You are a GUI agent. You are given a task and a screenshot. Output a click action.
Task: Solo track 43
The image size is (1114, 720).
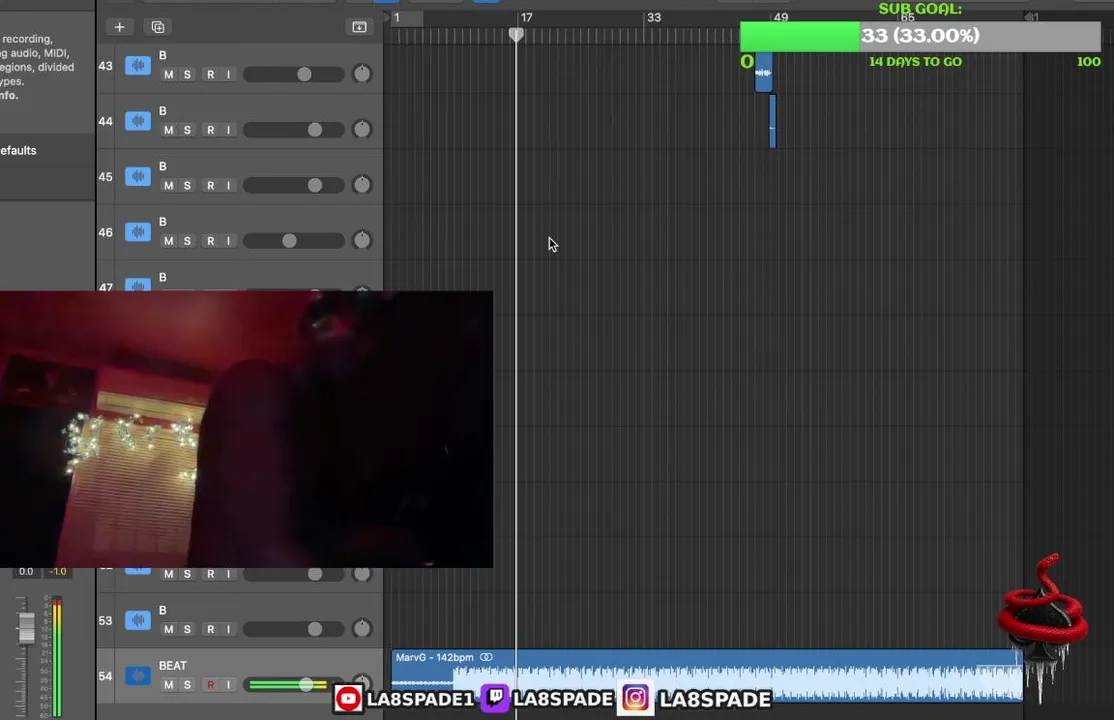[188, 75]
